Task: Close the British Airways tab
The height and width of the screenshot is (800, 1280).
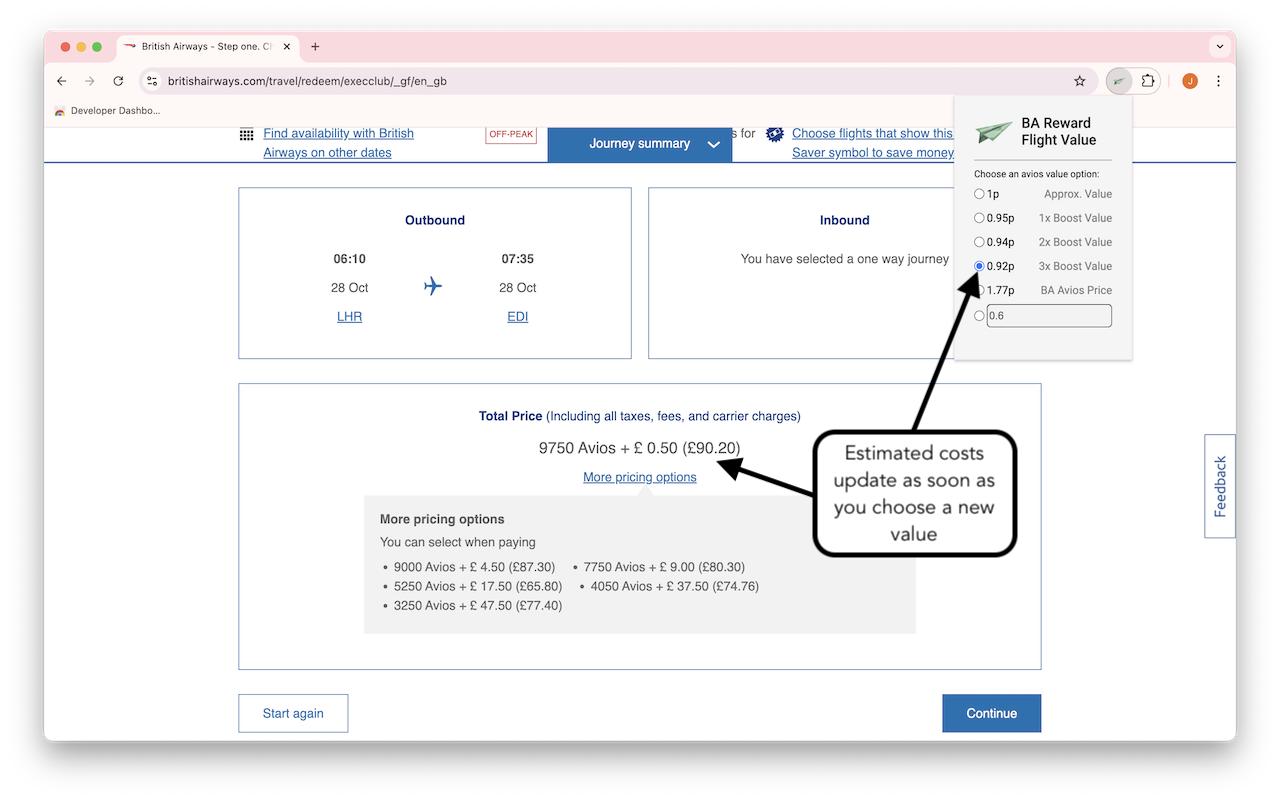Action: (x=287, y=47)
